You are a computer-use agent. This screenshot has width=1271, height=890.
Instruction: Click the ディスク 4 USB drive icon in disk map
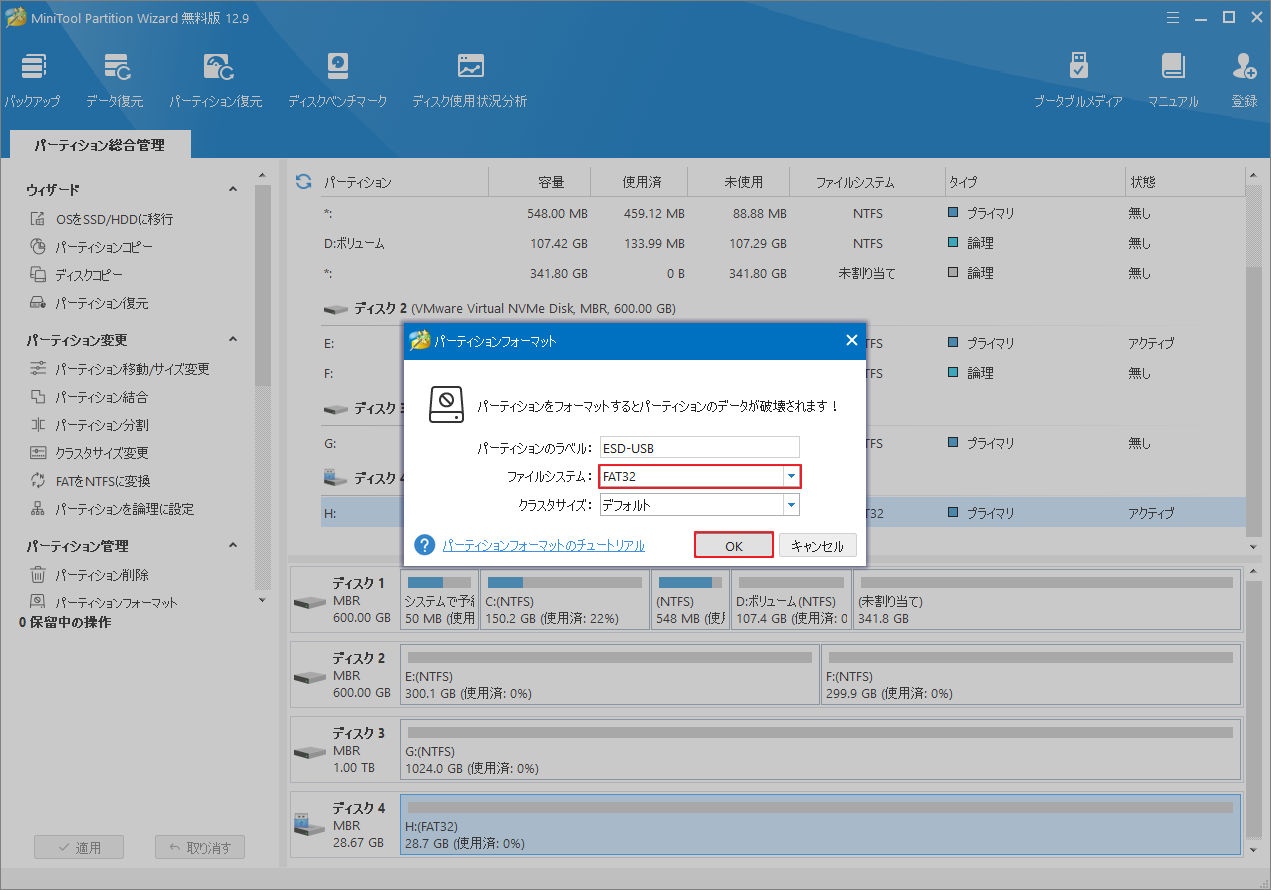pyautogui.click(x=308, y=825)
